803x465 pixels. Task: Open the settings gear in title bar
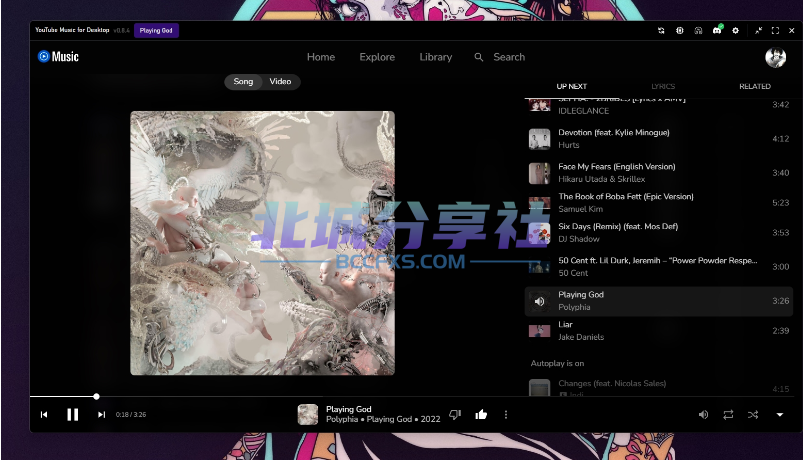point(735,31)
